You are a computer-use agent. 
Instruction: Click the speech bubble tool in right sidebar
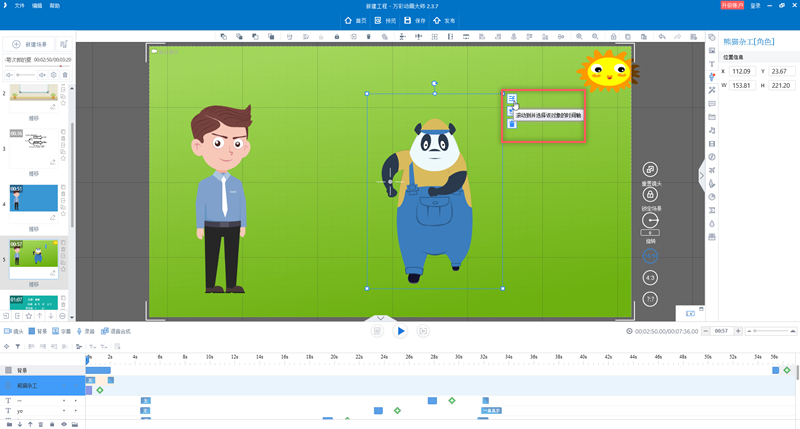[x=712, y=104]
